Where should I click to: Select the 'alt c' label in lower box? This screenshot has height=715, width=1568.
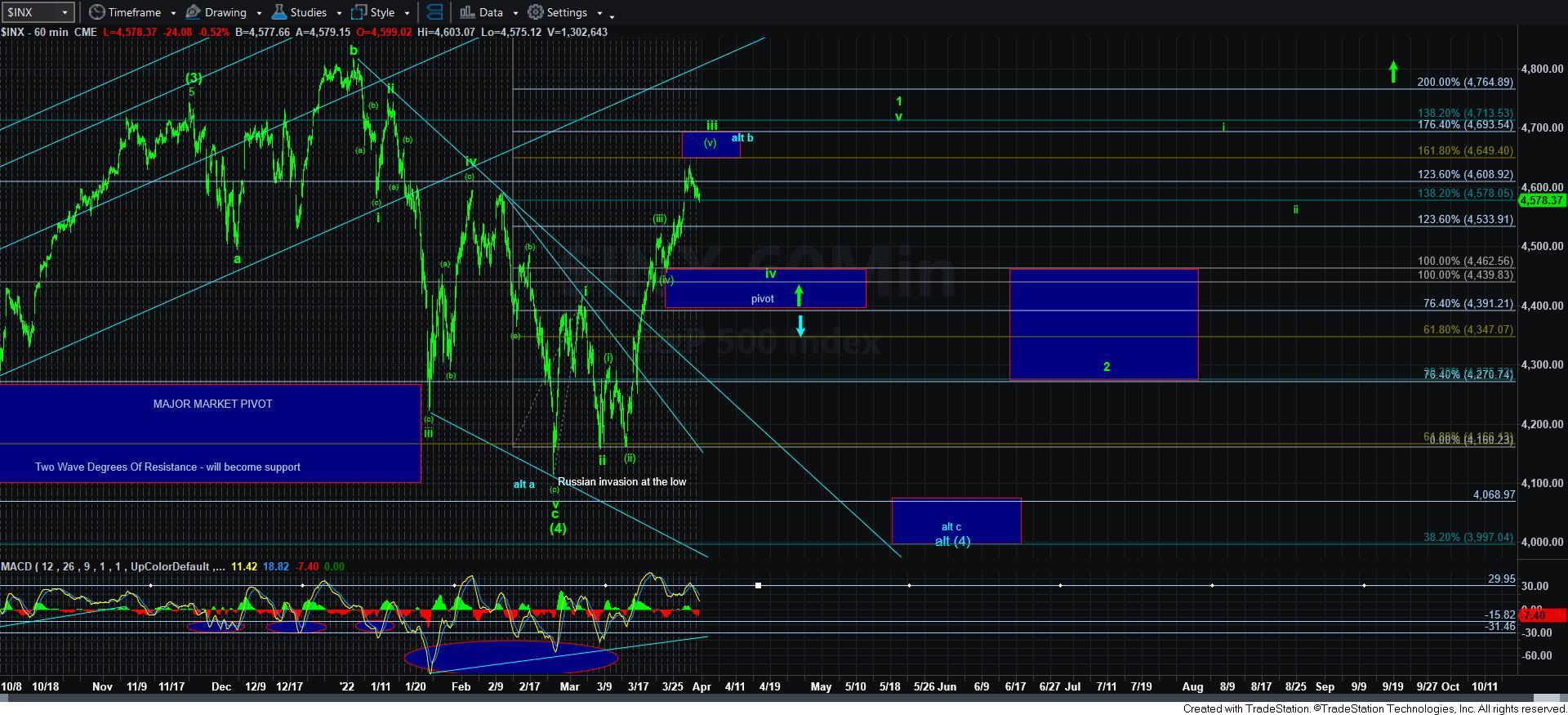pos(951,526)
